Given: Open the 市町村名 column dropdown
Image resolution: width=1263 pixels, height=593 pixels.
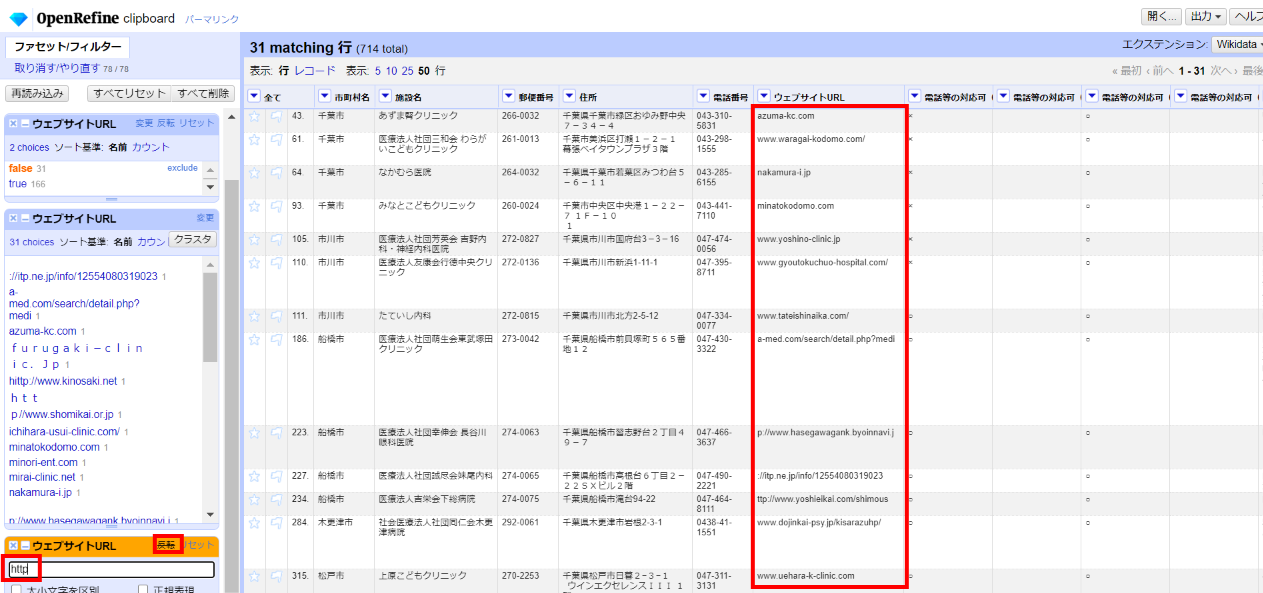Looking at the screenshot, I should pos(324,97).
